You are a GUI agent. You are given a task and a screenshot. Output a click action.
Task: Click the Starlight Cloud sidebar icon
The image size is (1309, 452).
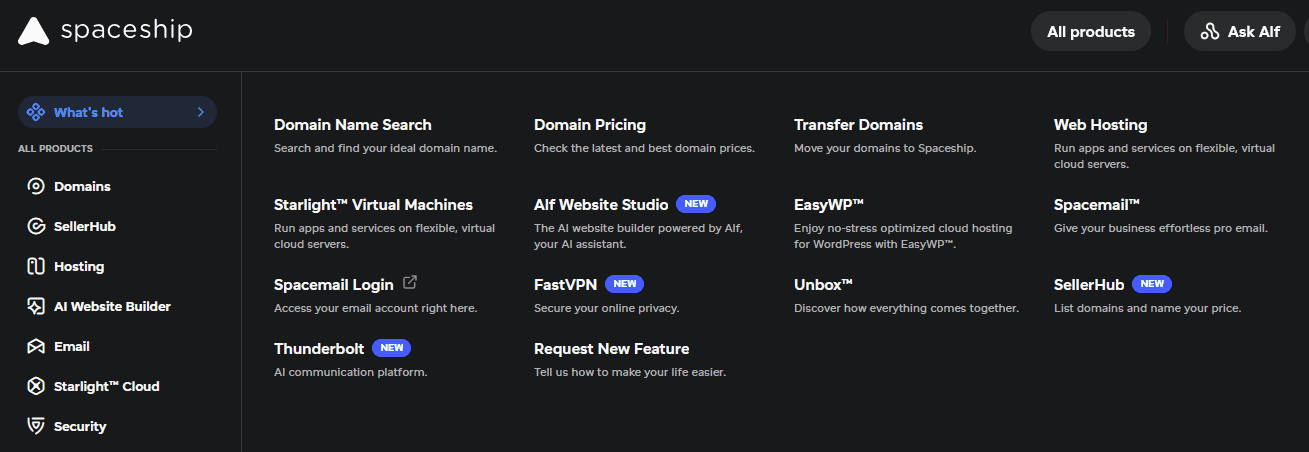coord(36,386)
